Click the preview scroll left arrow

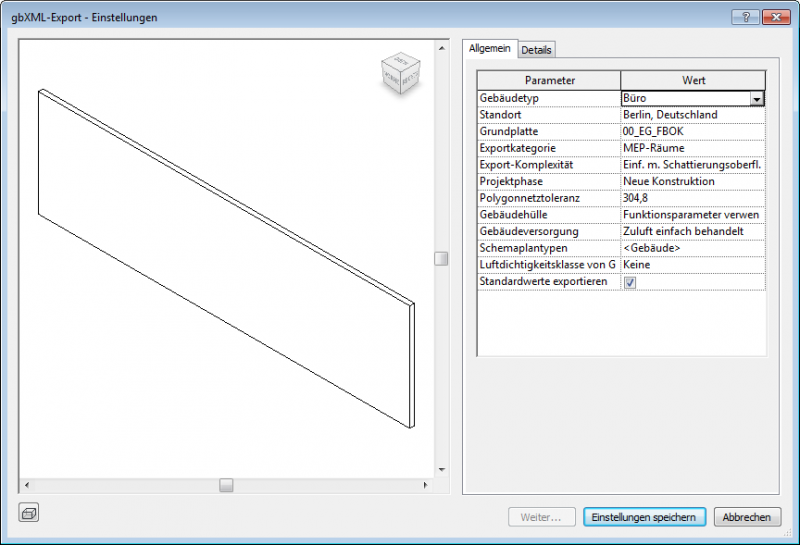coord(26,485)
